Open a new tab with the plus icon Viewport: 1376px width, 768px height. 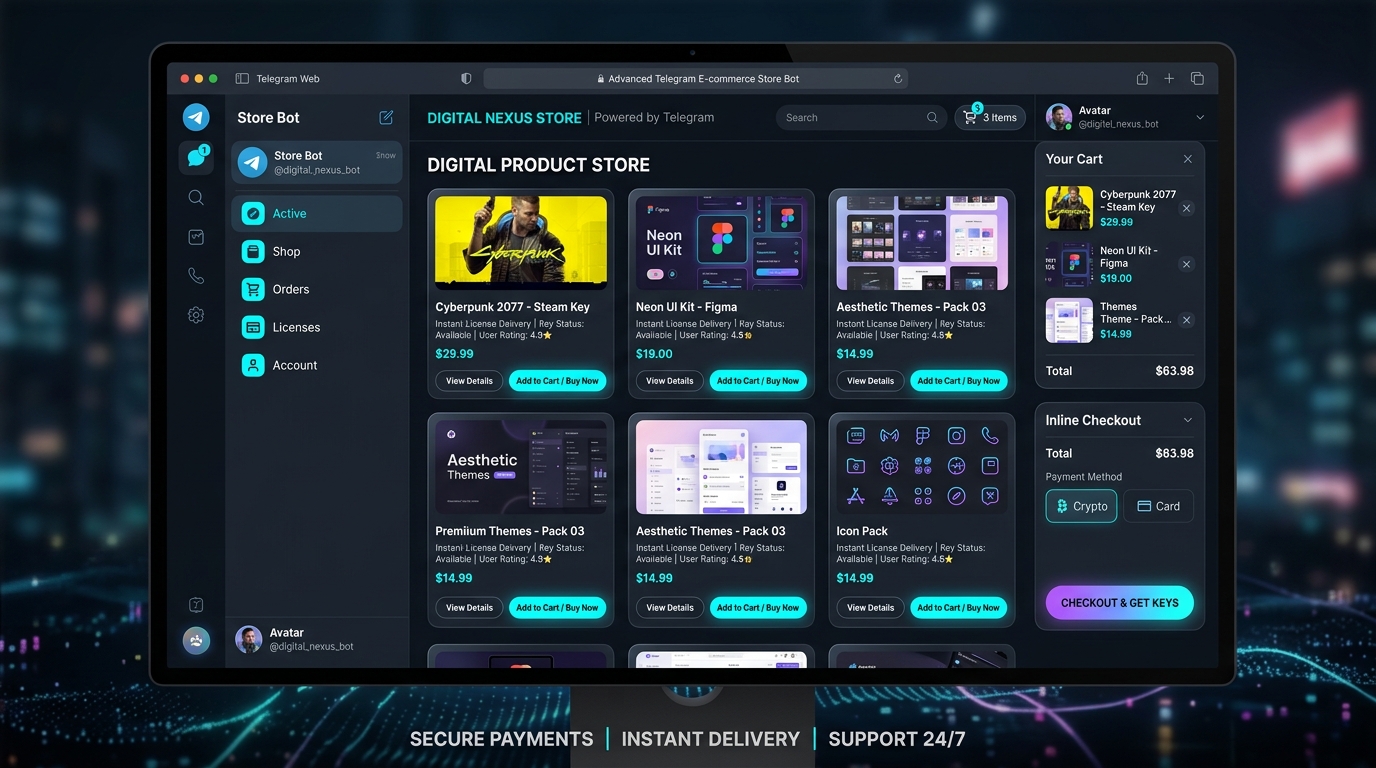1169,78
